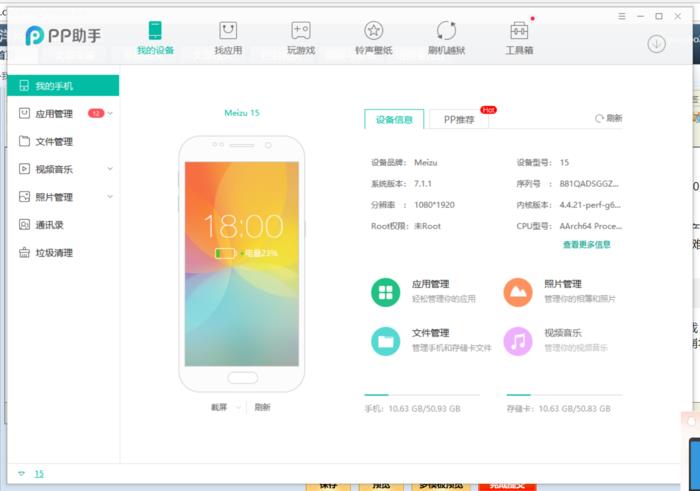
Task: Open the orange 照片管理 shortcut icon
Action: [517, 292]
